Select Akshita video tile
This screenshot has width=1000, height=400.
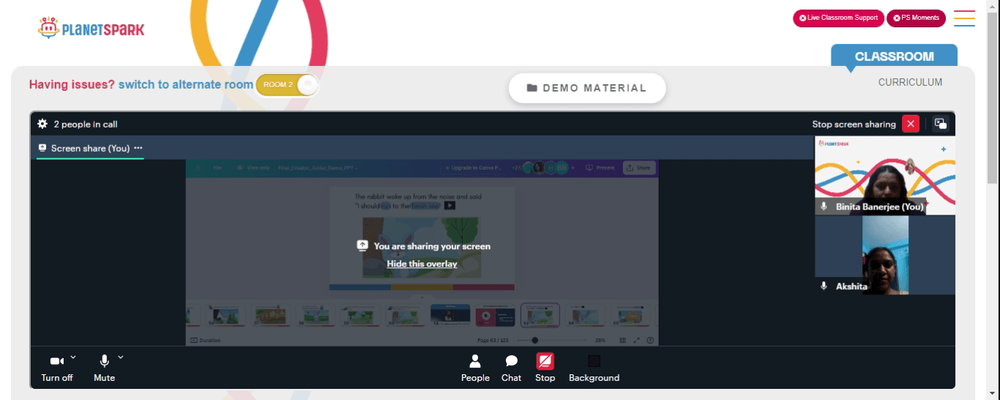point(885,255)
